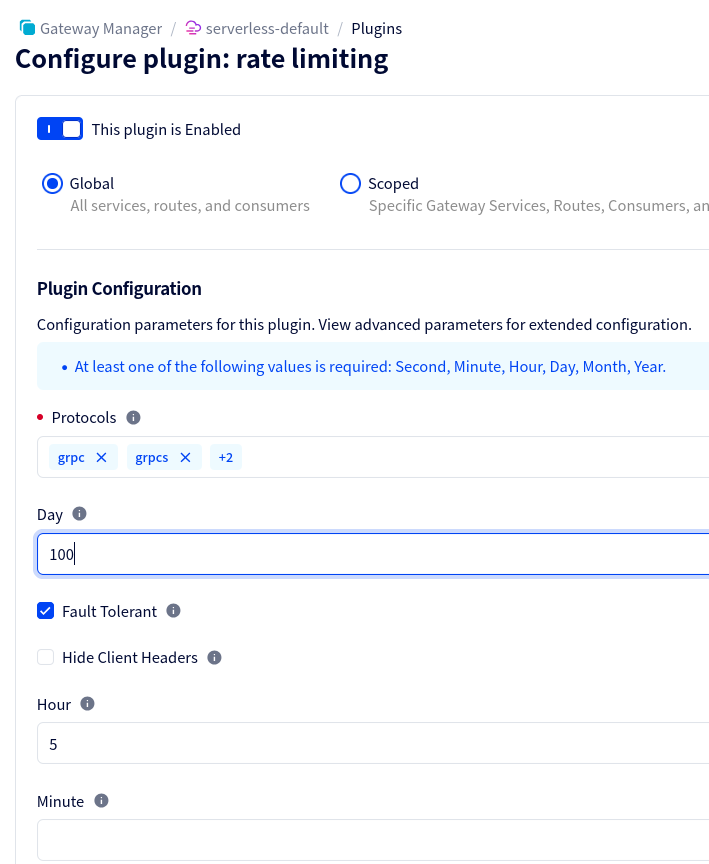Show the Fault Tolerant info tooltip icon
709x864 pixels.
pyautogui.click(x=173, y=610)
